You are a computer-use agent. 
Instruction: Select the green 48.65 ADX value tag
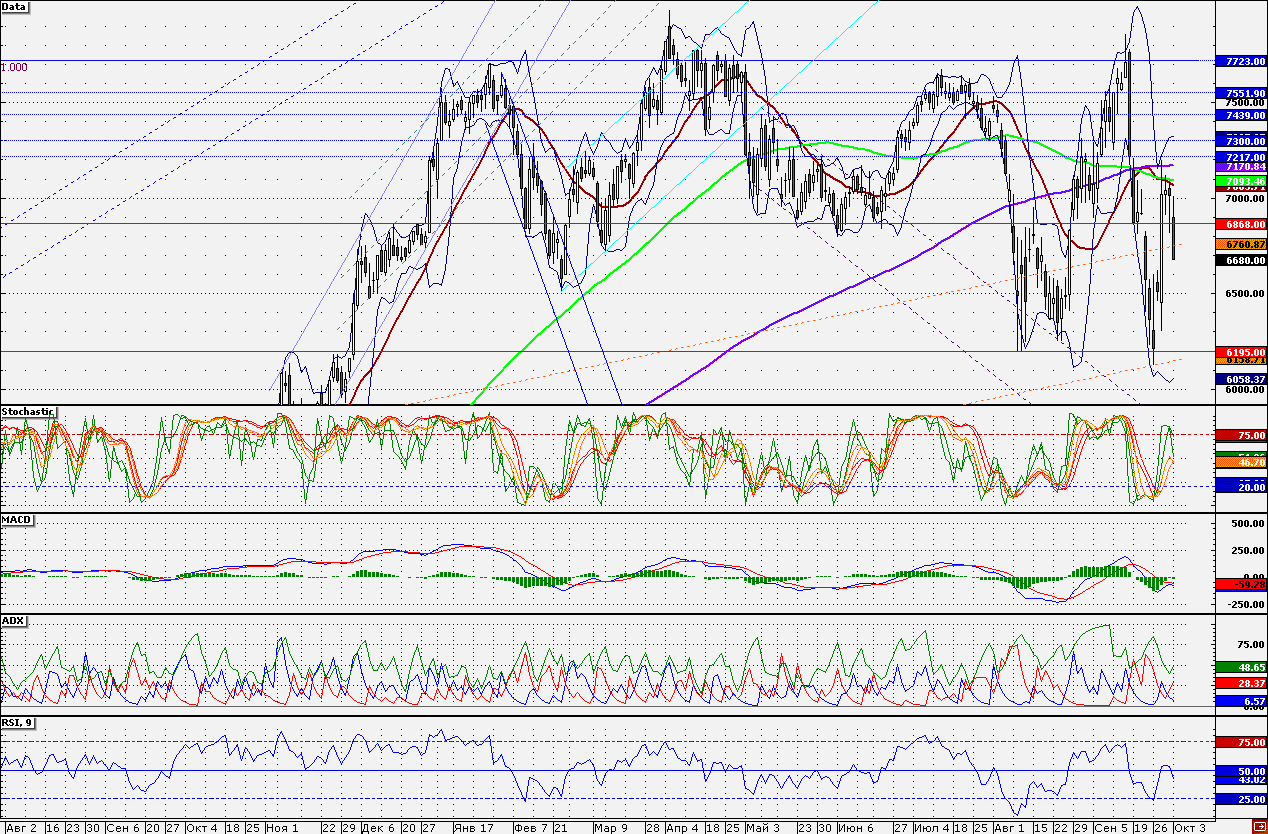pyautogui.click(x=1238, y=666)
